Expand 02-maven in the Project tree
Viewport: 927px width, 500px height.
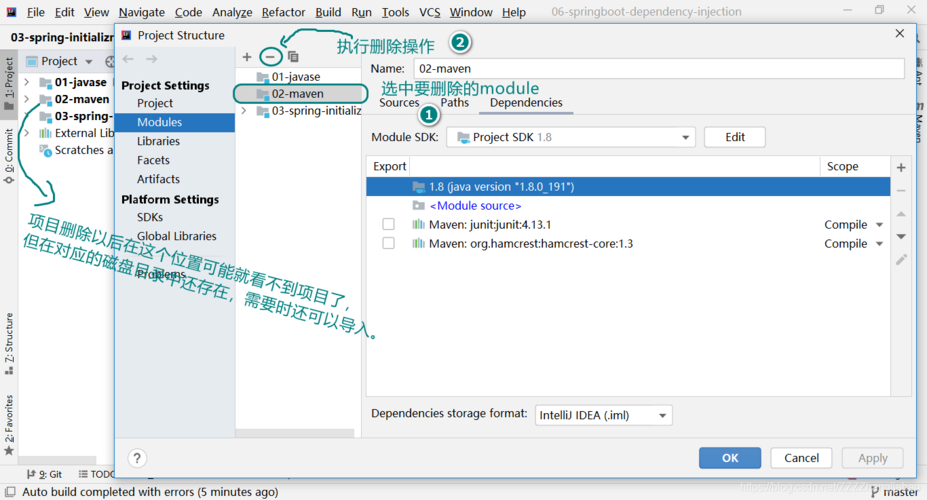pos(27,99)
